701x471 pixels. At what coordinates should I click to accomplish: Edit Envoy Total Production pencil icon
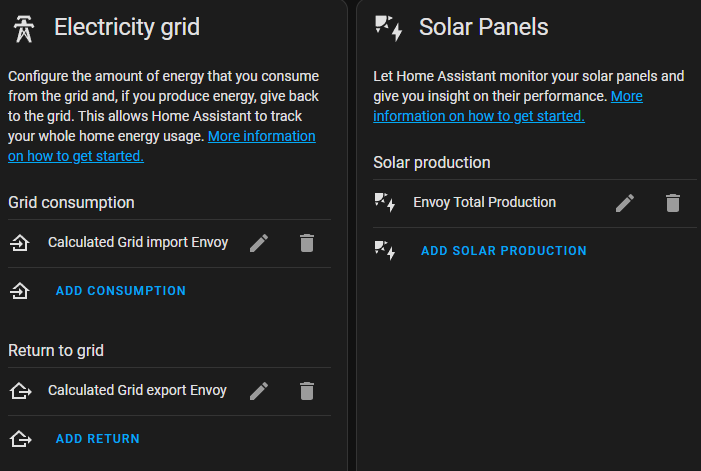625,203
